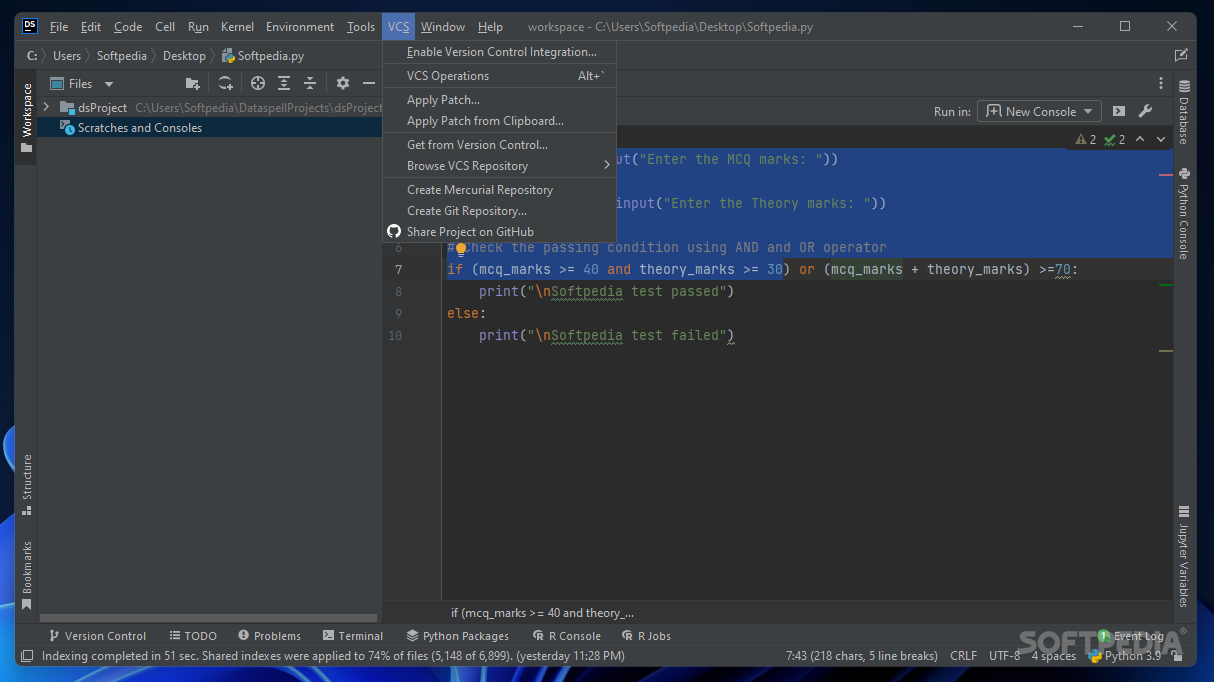Click the three-dot menu above the editor

[x=1161, y=84]
